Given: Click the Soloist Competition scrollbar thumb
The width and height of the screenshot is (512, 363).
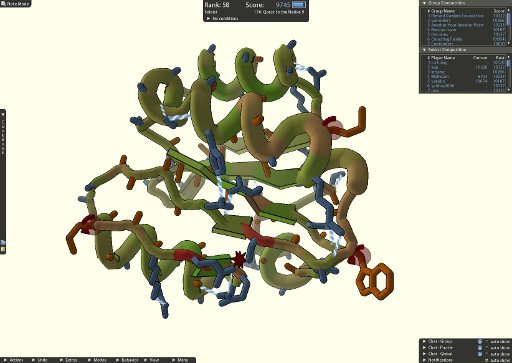Looking at the screenshot, I should [x=508, y=63].
